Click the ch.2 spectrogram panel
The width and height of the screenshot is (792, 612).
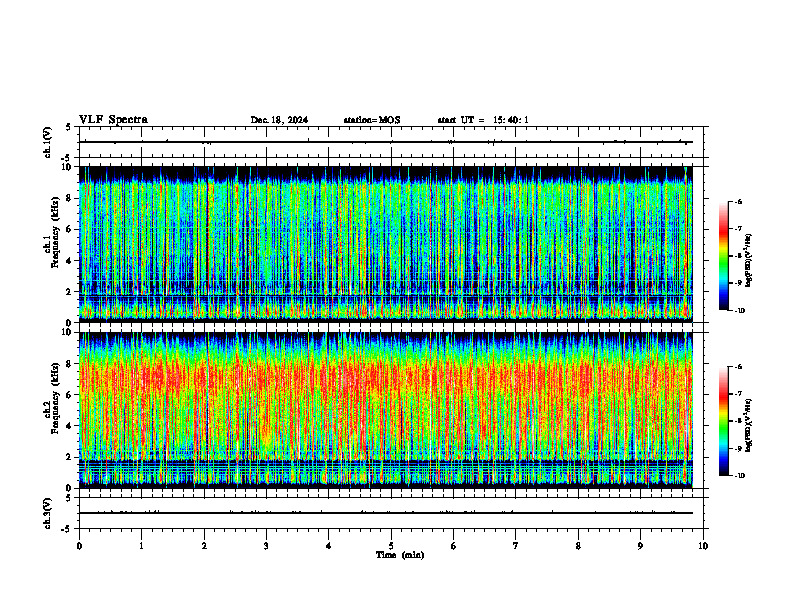tap(386, 410)
